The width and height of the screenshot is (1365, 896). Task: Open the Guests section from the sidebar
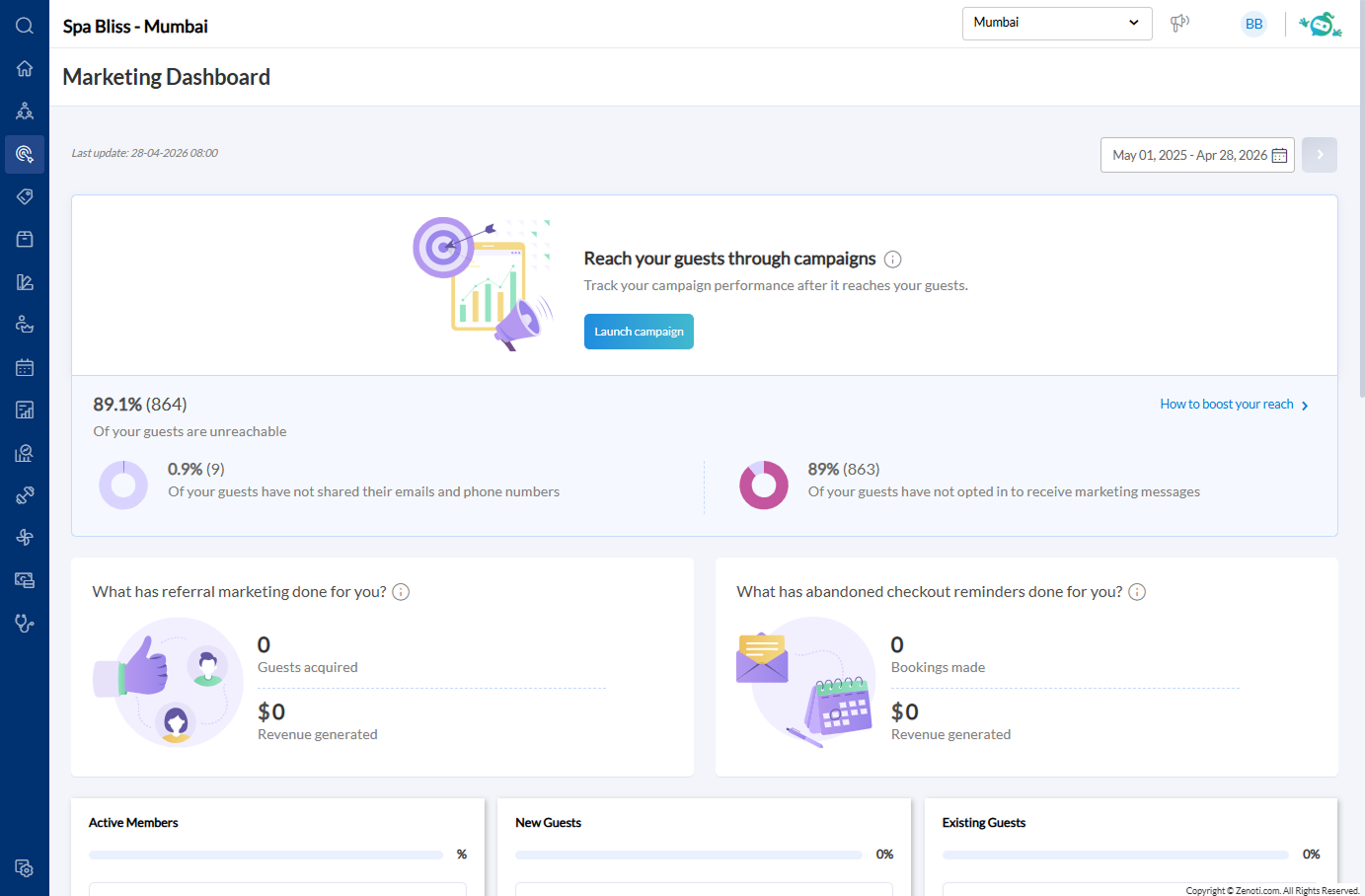(x=25, y=111)
